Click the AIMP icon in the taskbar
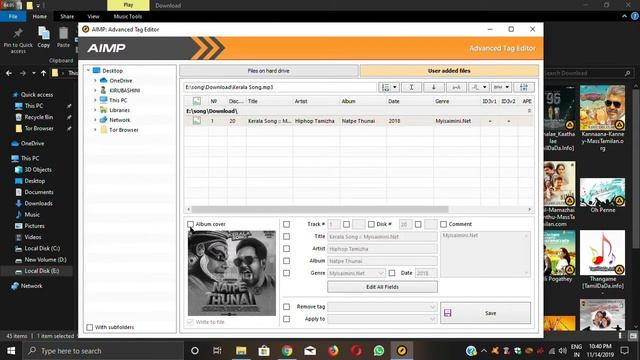640x360 pixels. pos(402,351)
